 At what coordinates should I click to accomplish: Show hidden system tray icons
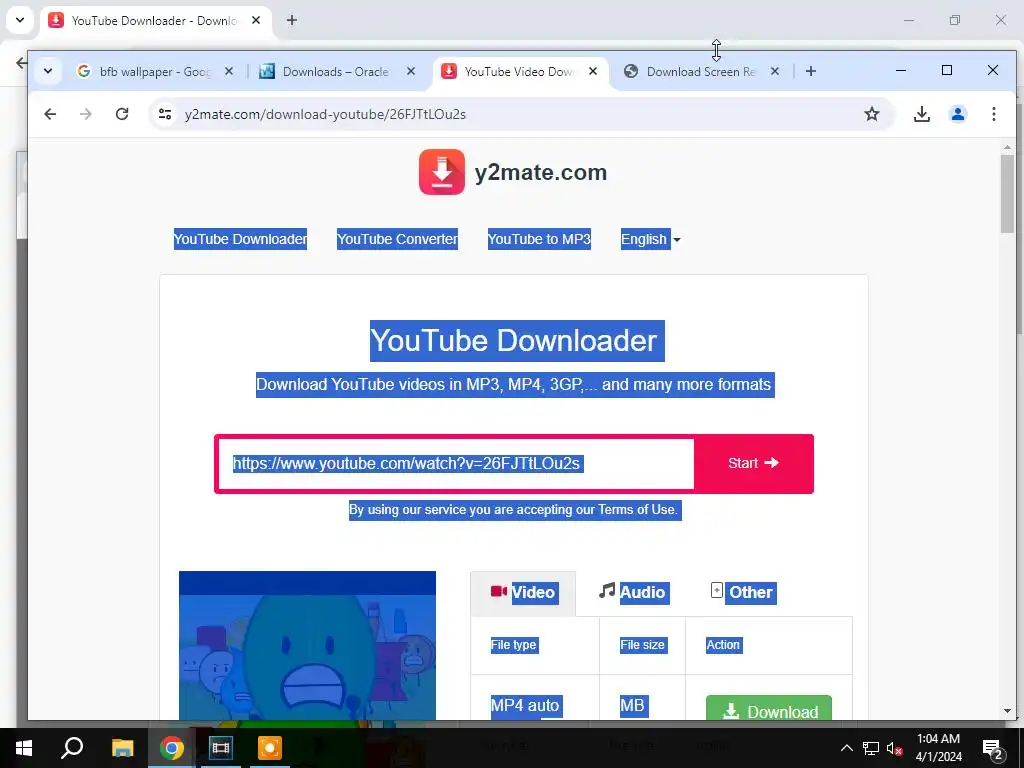click(846, 748)
